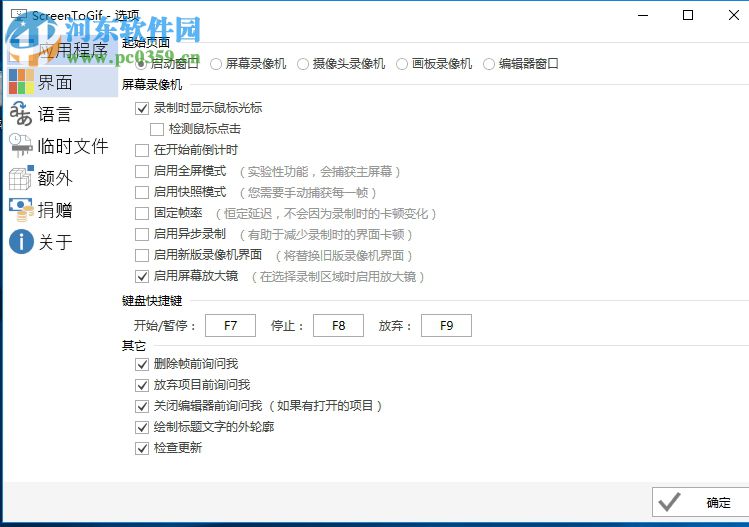Click hint text 实验性功能，会捕获主屏幕

(x=320, y=172)
